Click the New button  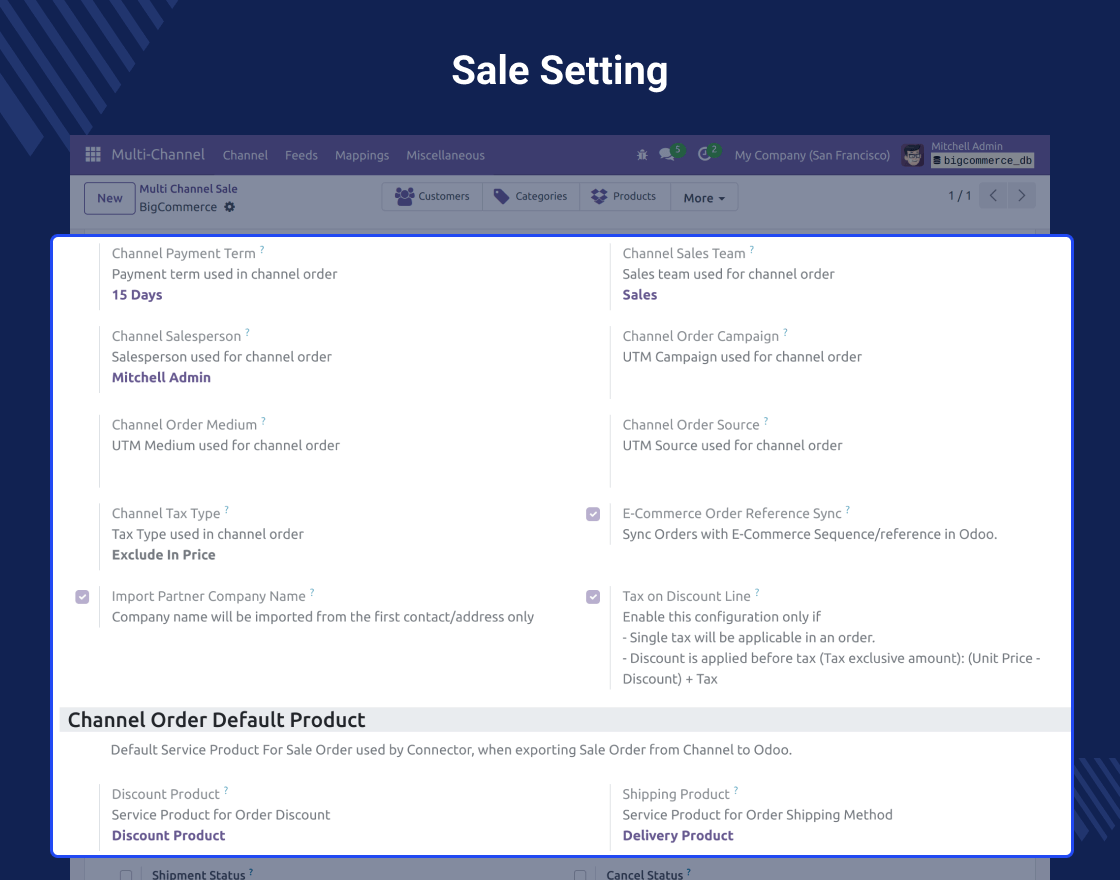[x=110, y=198]
